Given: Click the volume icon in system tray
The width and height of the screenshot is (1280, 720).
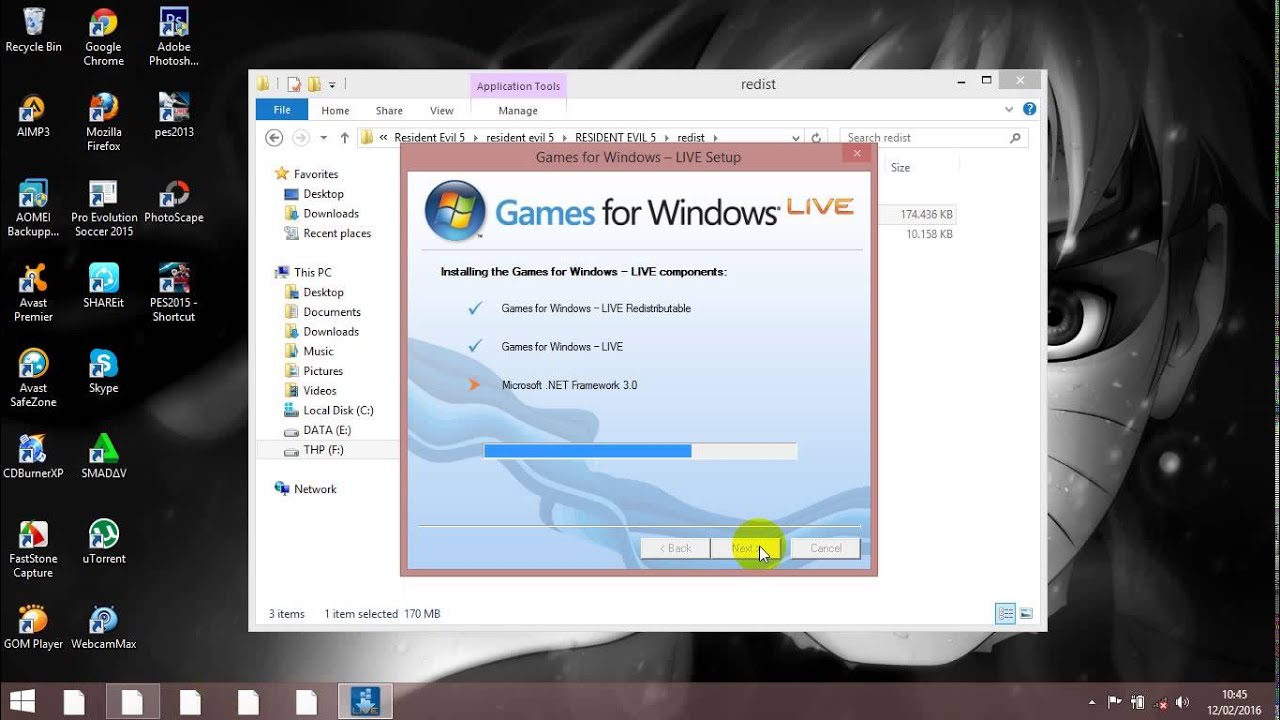Looking at the screenshot, I should (x=1183, y=702).
